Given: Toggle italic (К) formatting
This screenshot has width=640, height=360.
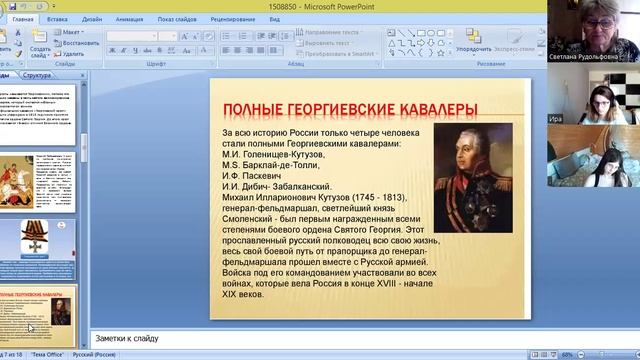Looking at the screenshot, I should coord(124,50).
